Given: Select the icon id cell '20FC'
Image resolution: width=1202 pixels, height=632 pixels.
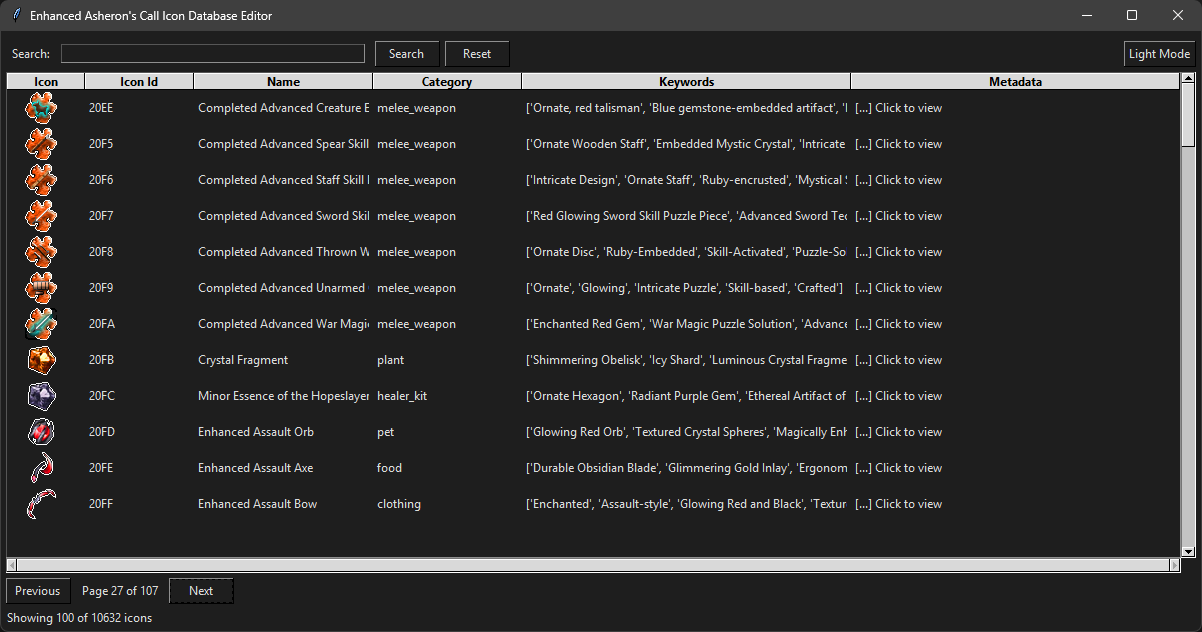Looking at the screenshot, I should point(102,396).
